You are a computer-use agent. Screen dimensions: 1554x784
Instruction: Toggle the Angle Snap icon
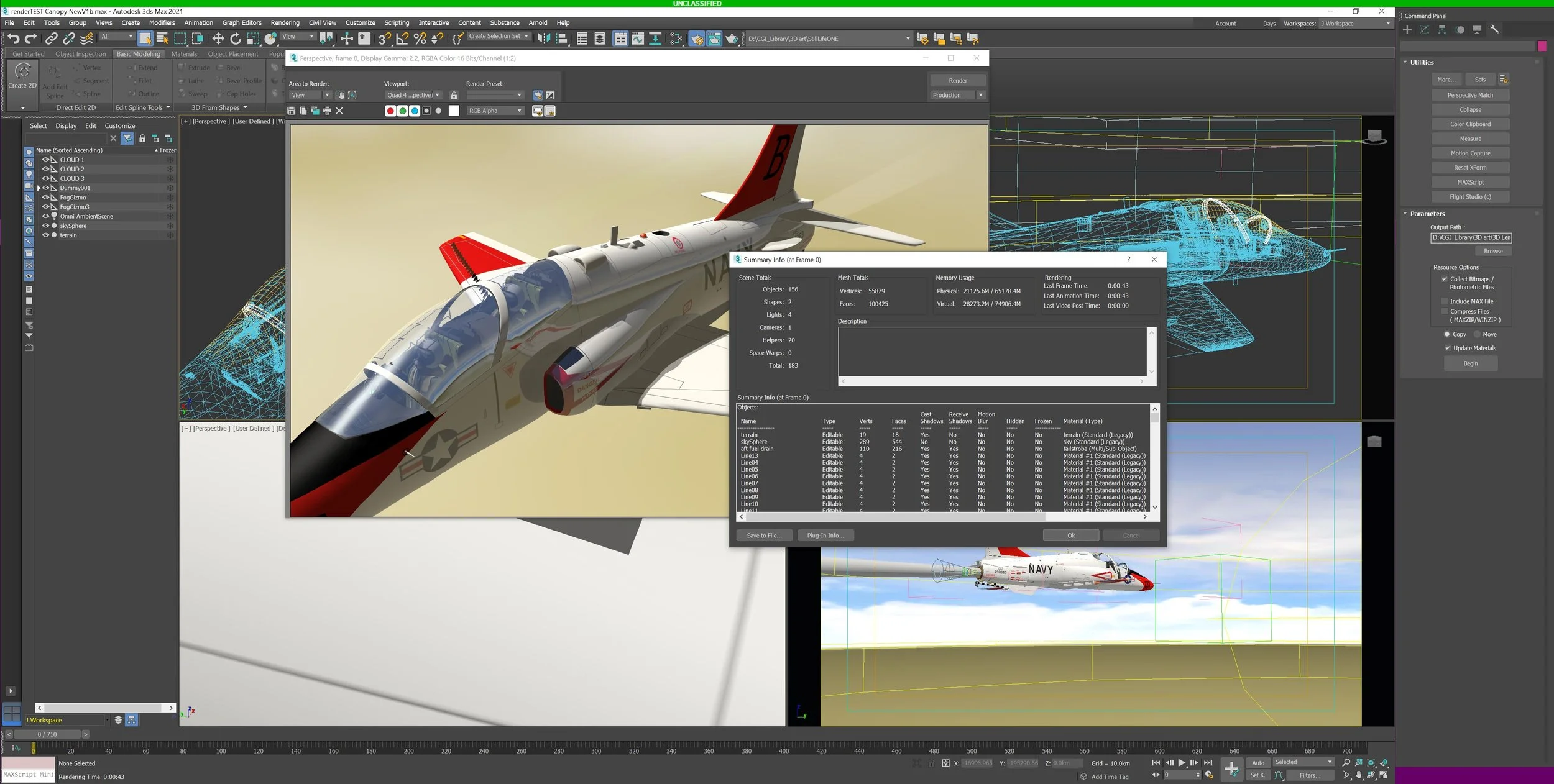(x=402, y=39)
